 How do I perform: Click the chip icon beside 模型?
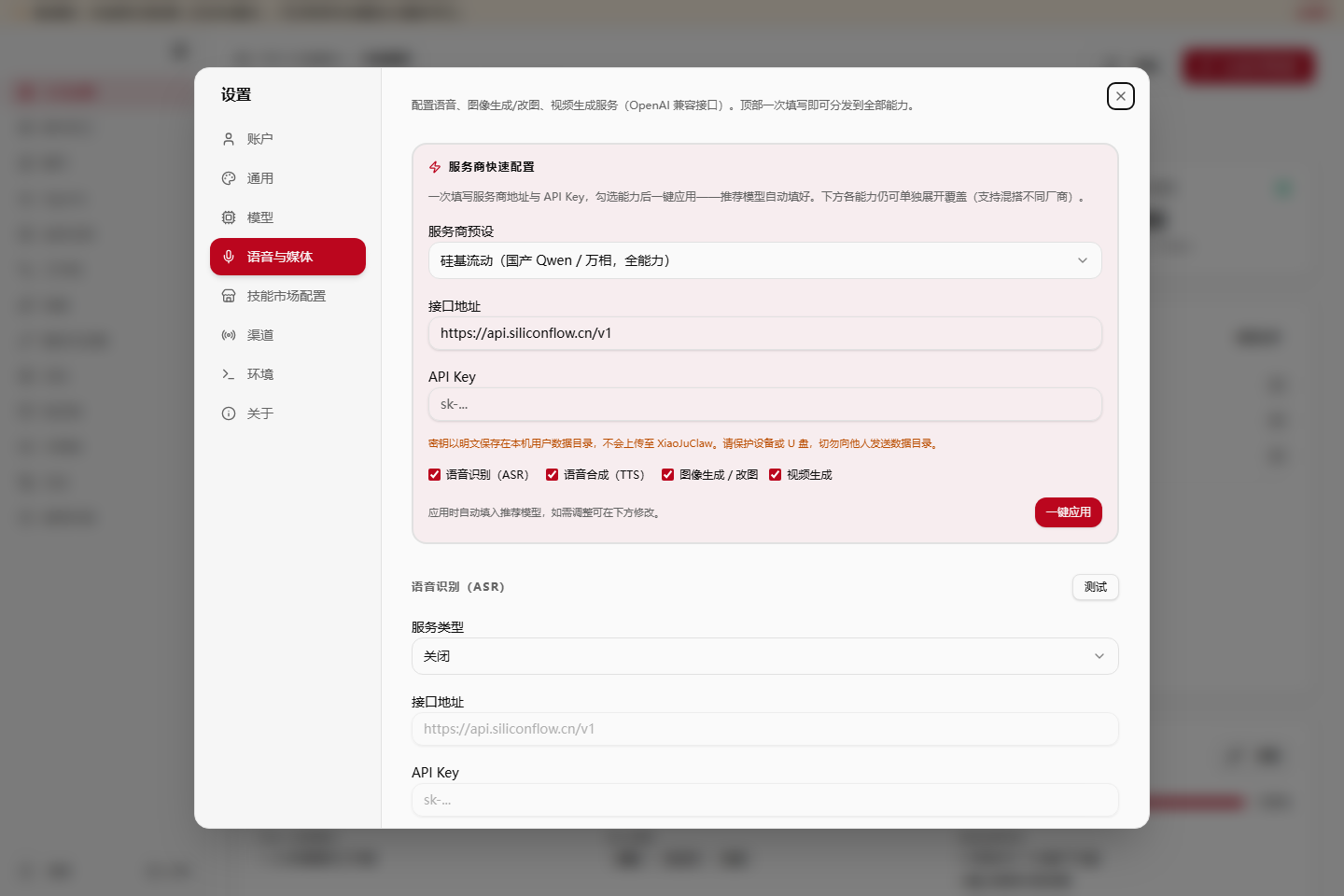(x=229, y=217)
